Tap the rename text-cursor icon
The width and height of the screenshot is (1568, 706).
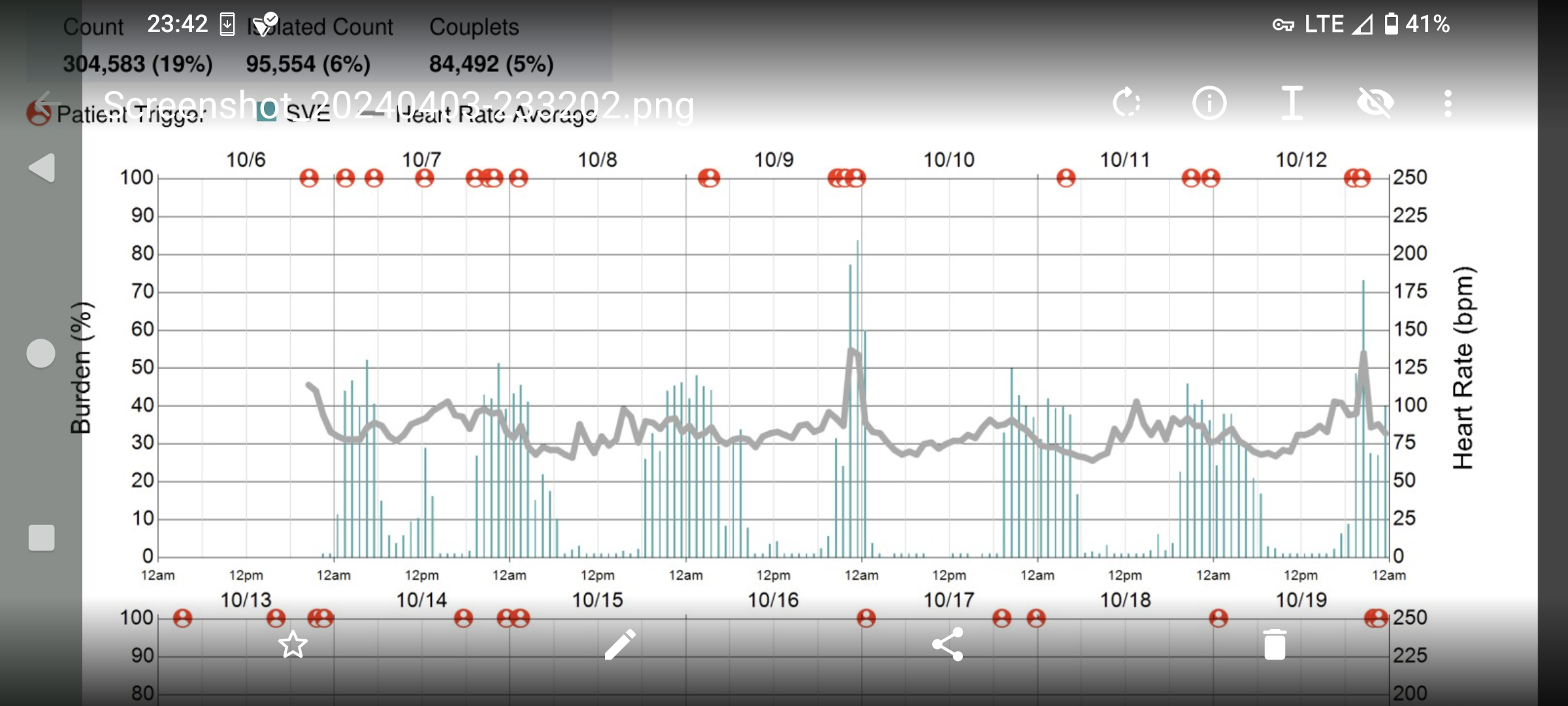coord(1292,103)
